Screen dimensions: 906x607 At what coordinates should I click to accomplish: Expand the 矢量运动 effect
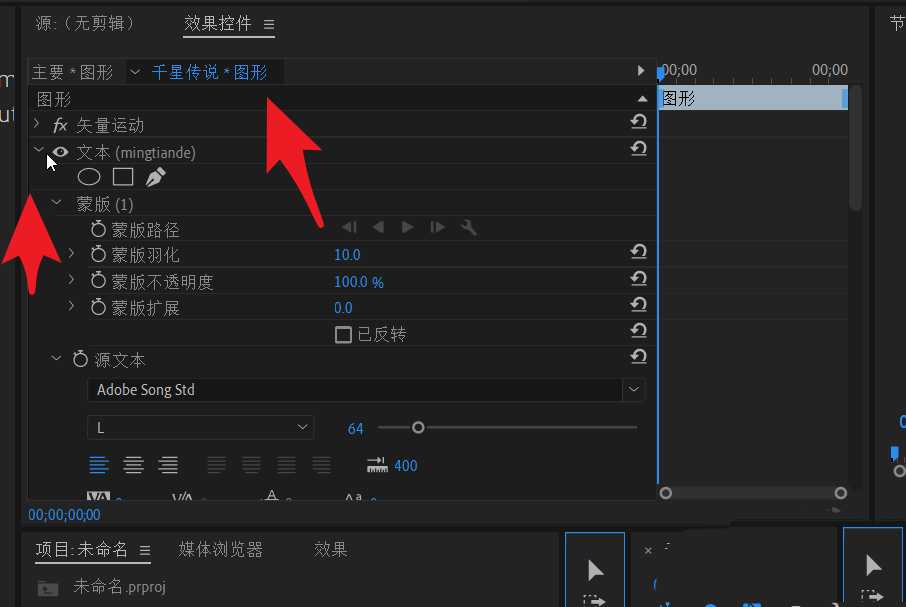[37, 124]
